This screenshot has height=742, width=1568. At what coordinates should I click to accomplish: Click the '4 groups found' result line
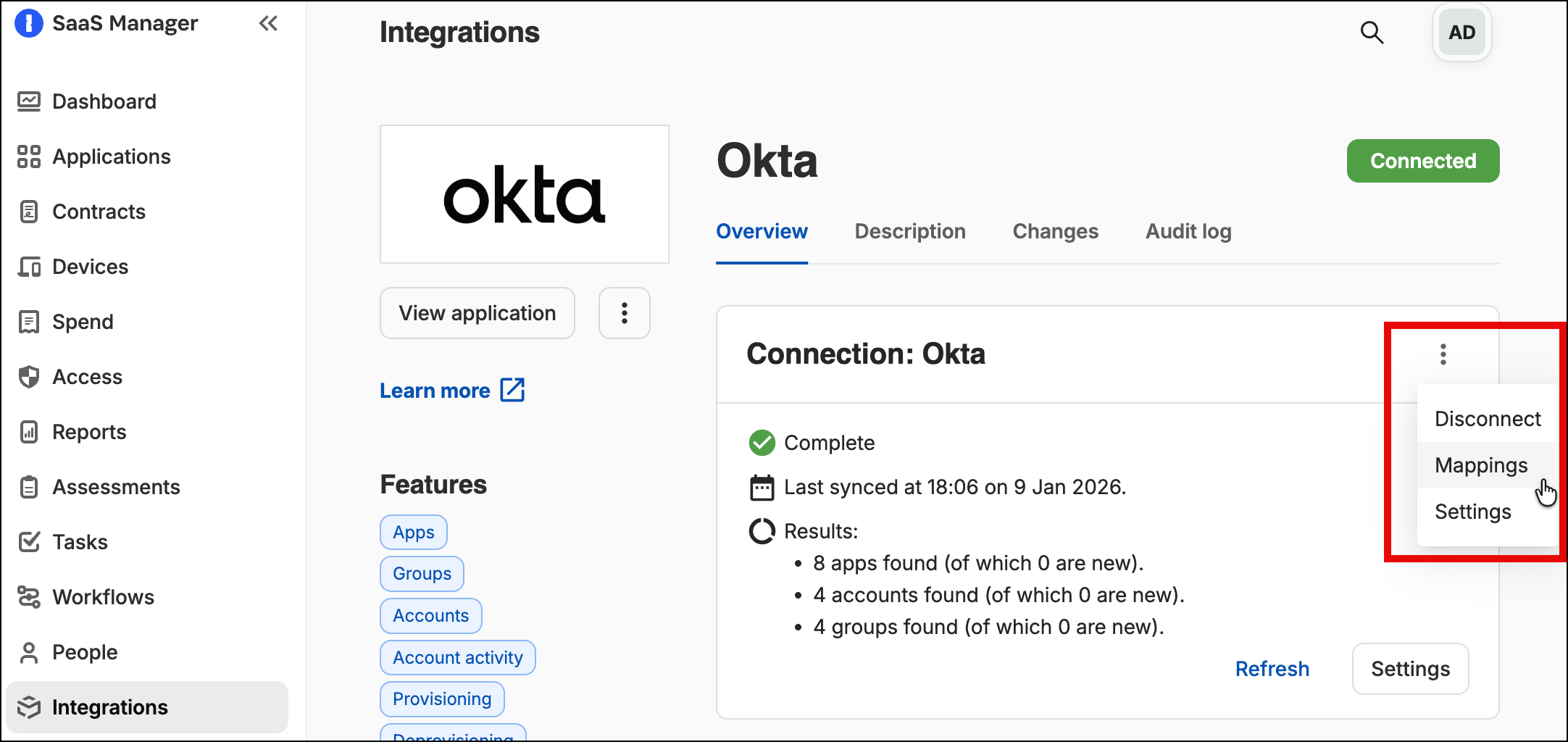988,627
